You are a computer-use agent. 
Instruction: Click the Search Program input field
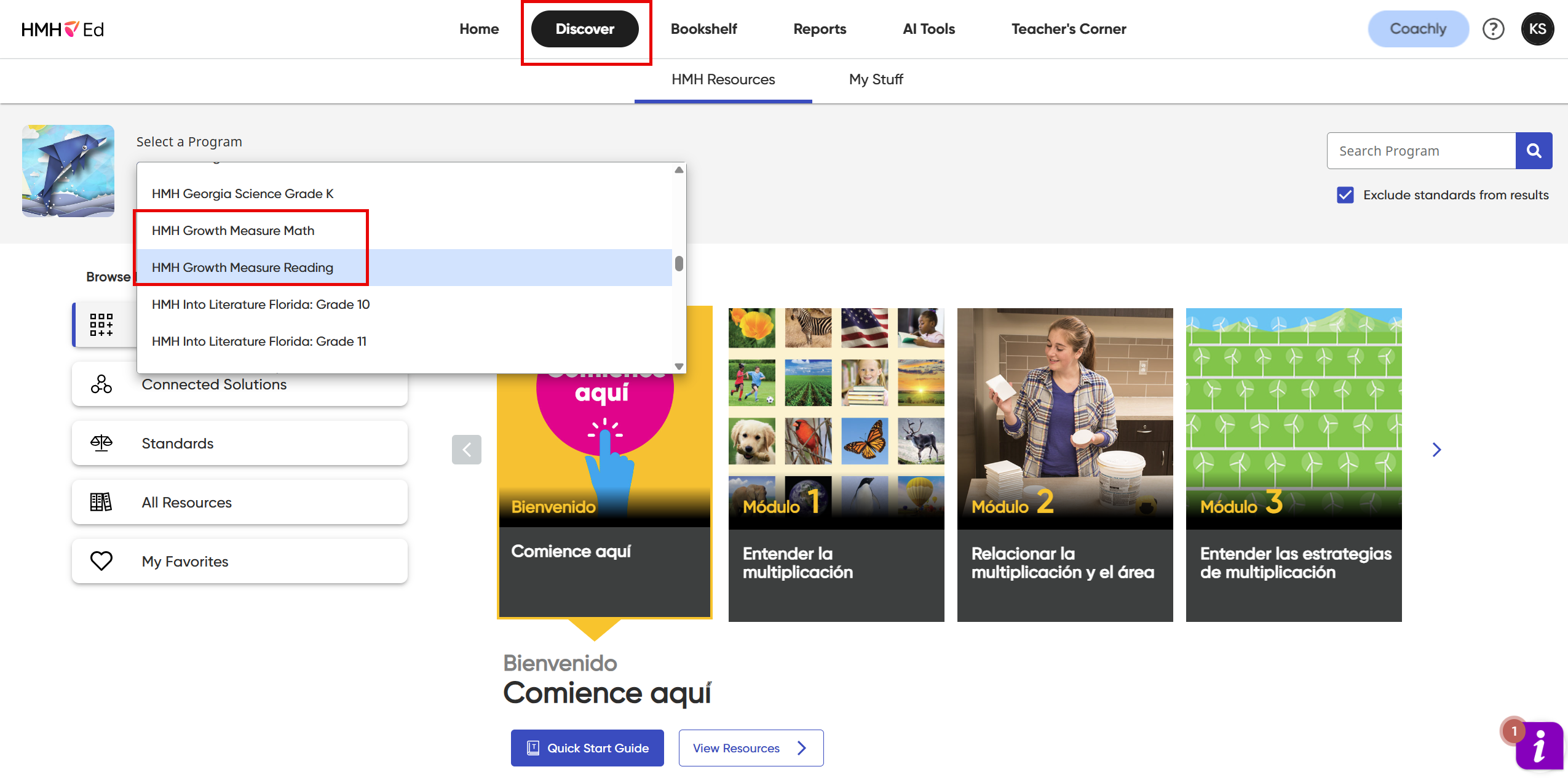click(1421, 151)
